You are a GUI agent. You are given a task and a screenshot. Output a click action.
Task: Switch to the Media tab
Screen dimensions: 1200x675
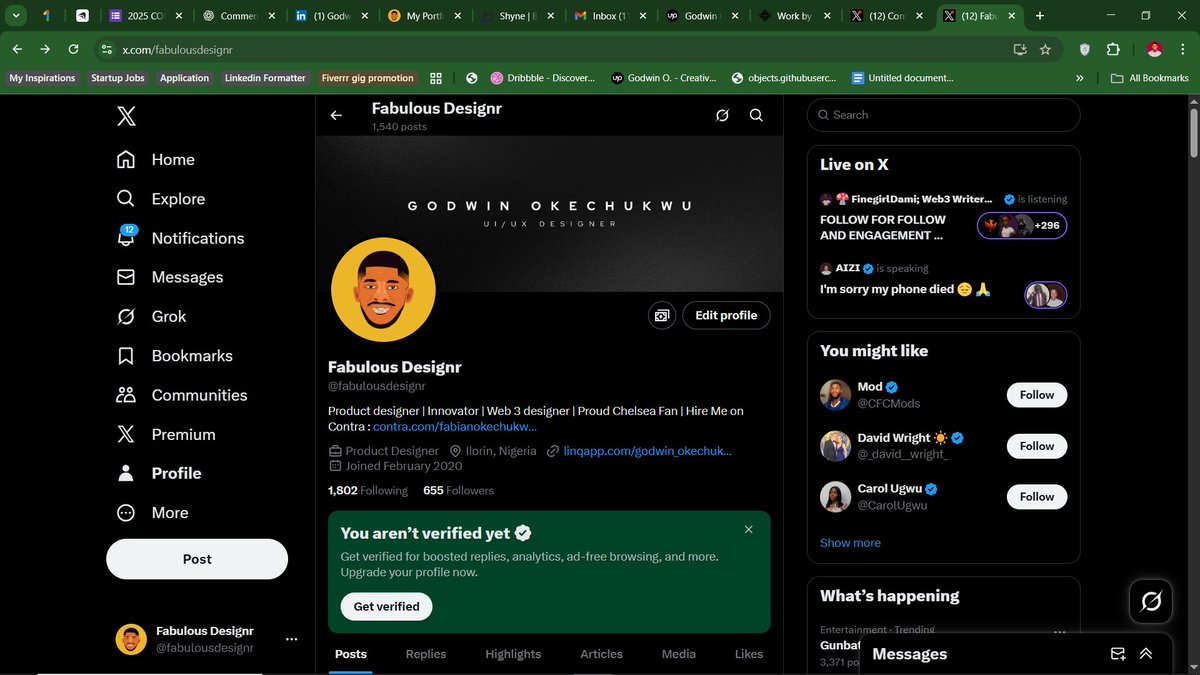pos(679,654)
